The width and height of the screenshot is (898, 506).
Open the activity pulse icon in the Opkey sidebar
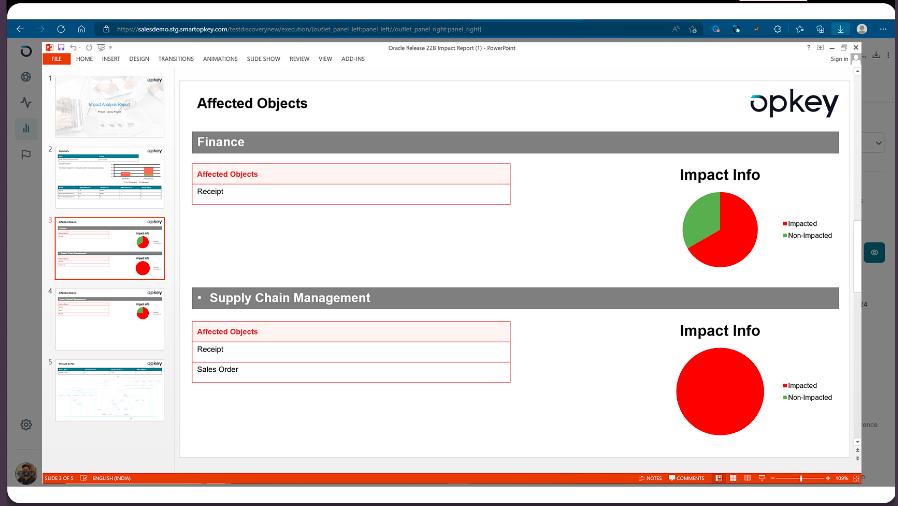click(x=26, y=102)
